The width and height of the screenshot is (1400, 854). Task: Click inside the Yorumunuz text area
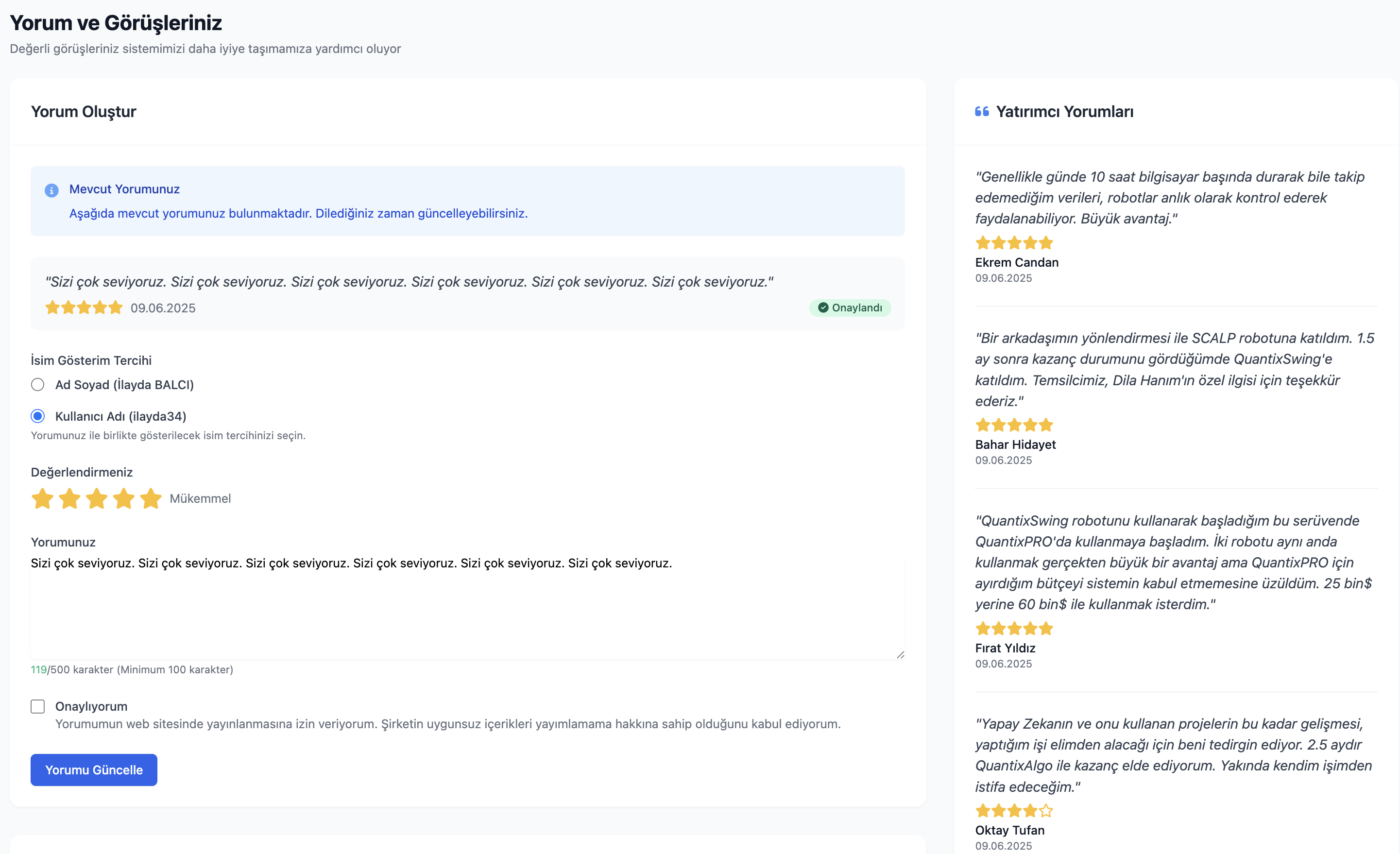point(468,607)
